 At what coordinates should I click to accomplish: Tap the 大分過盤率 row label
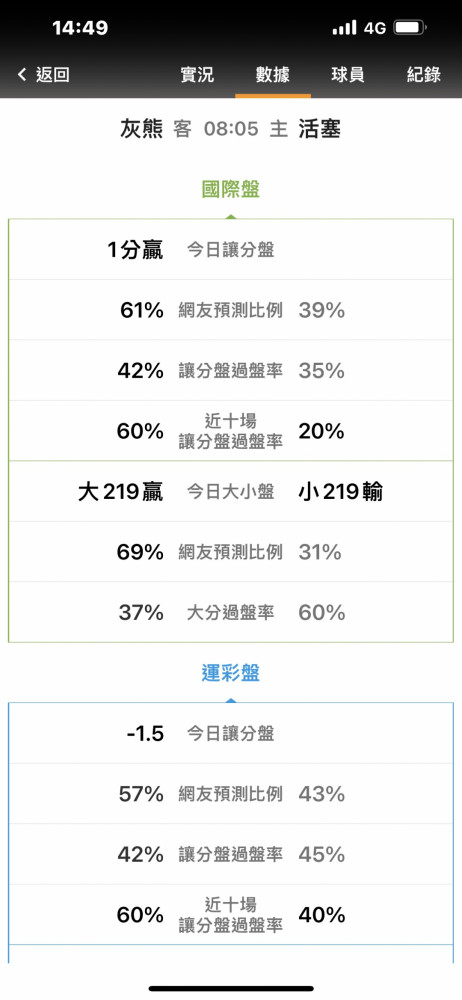(x=230, y=613)
